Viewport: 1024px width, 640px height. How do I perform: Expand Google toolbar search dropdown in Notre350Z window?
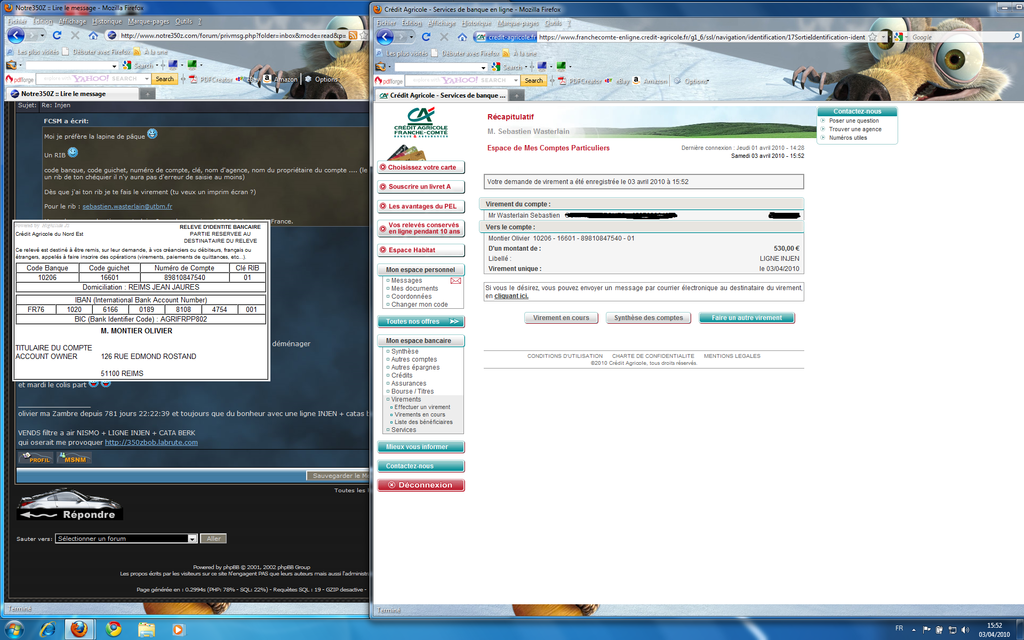click(114, 65)
